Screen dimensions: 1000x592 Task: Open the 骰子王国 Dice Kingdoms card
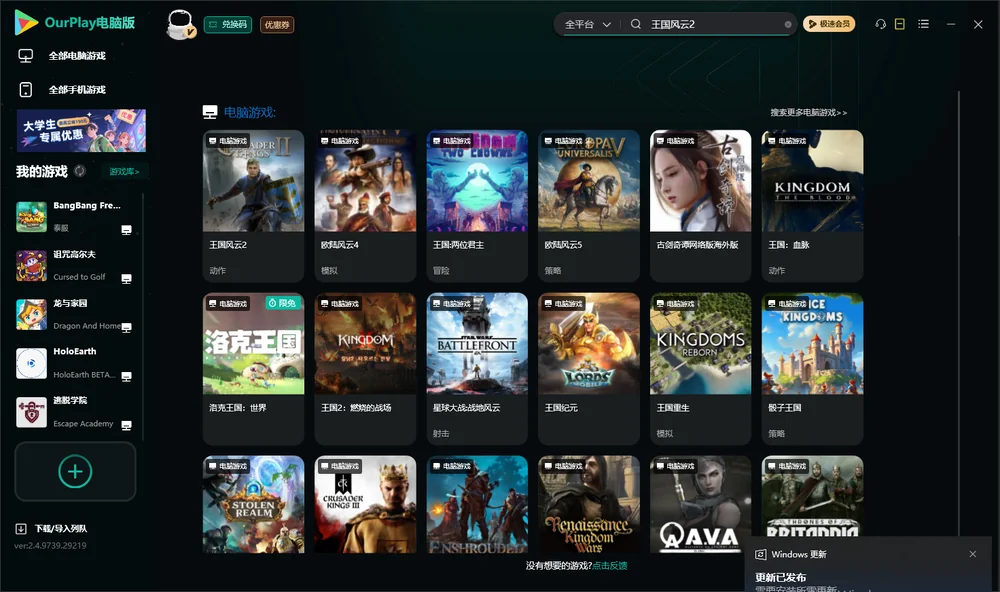coord(812,368)
